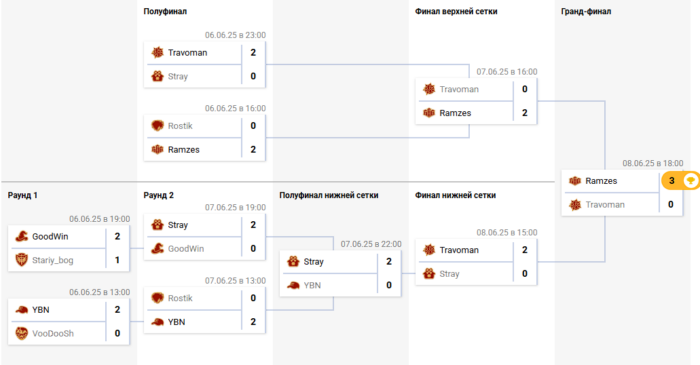Viewport: 700px width, 365px height.
Task: Click Stariy_bog's shield avatar in Round 1
Action: [21, 260]
